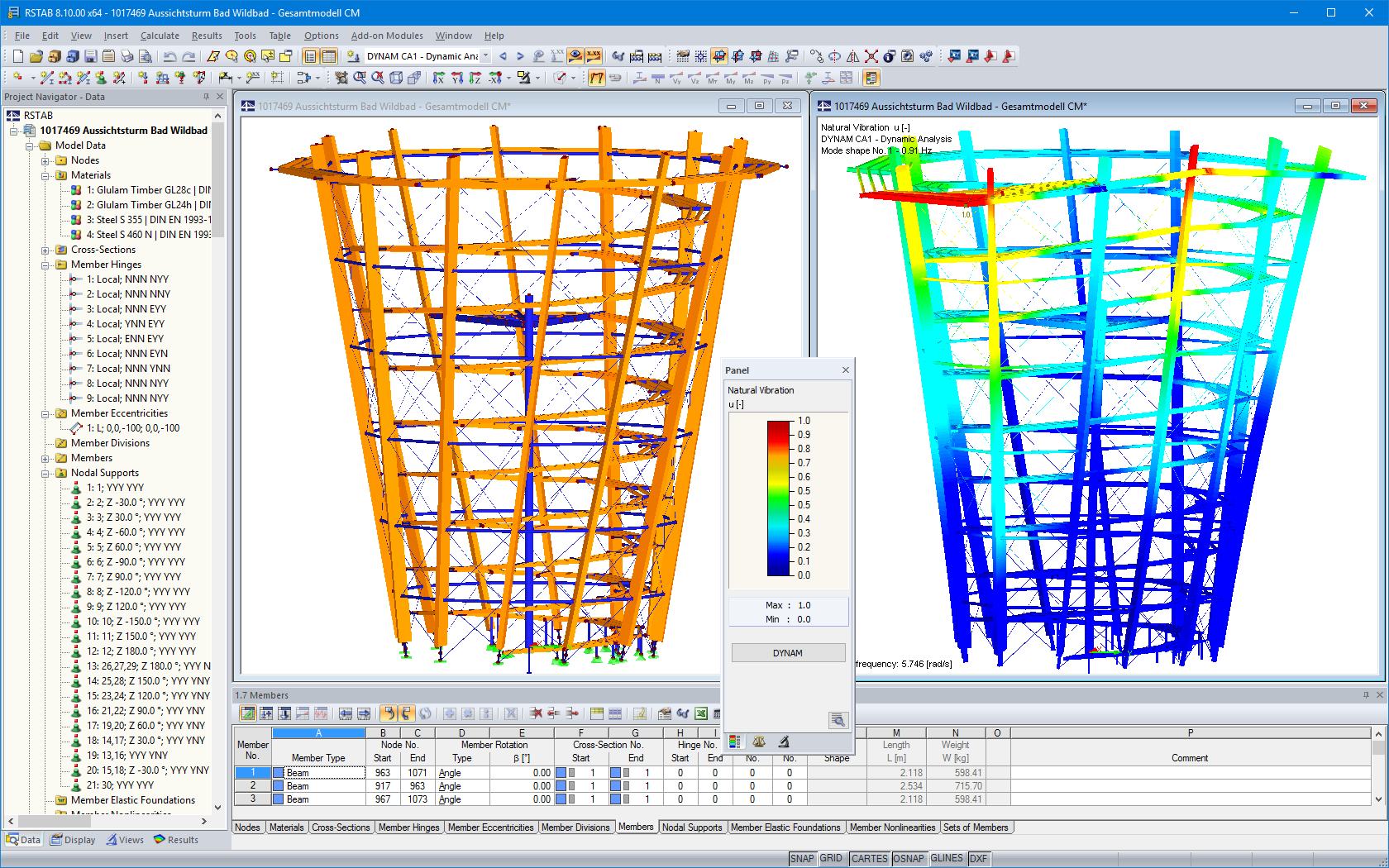
Task: Select the New model icon
Action: coord(17,56)
